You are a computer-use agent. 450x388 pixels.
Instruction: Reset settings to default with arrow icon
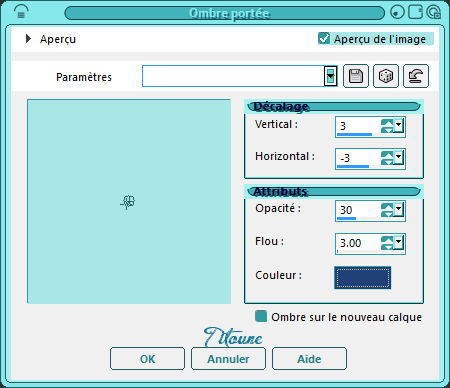[416, 76]
